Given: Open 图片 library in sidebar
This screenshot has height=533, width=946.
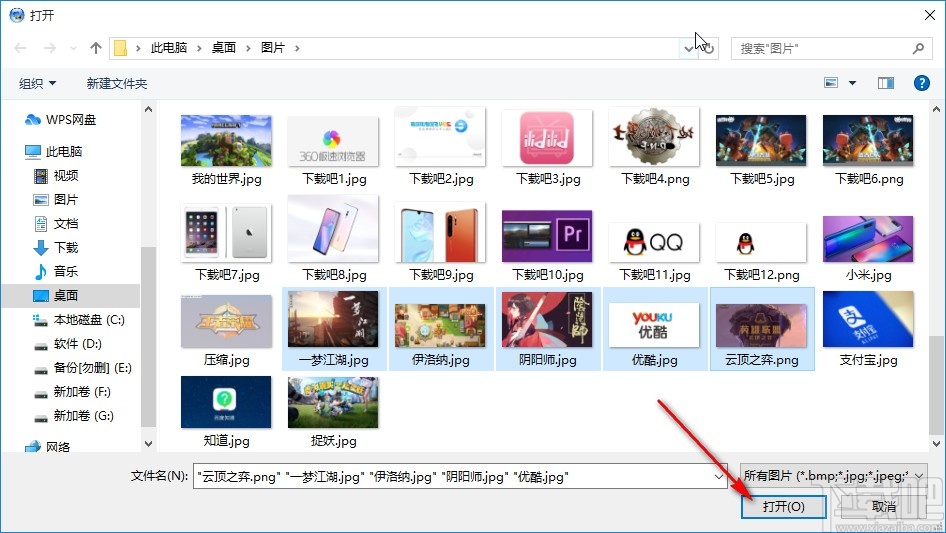Looking at the screenshot, I should coord(56,200).
